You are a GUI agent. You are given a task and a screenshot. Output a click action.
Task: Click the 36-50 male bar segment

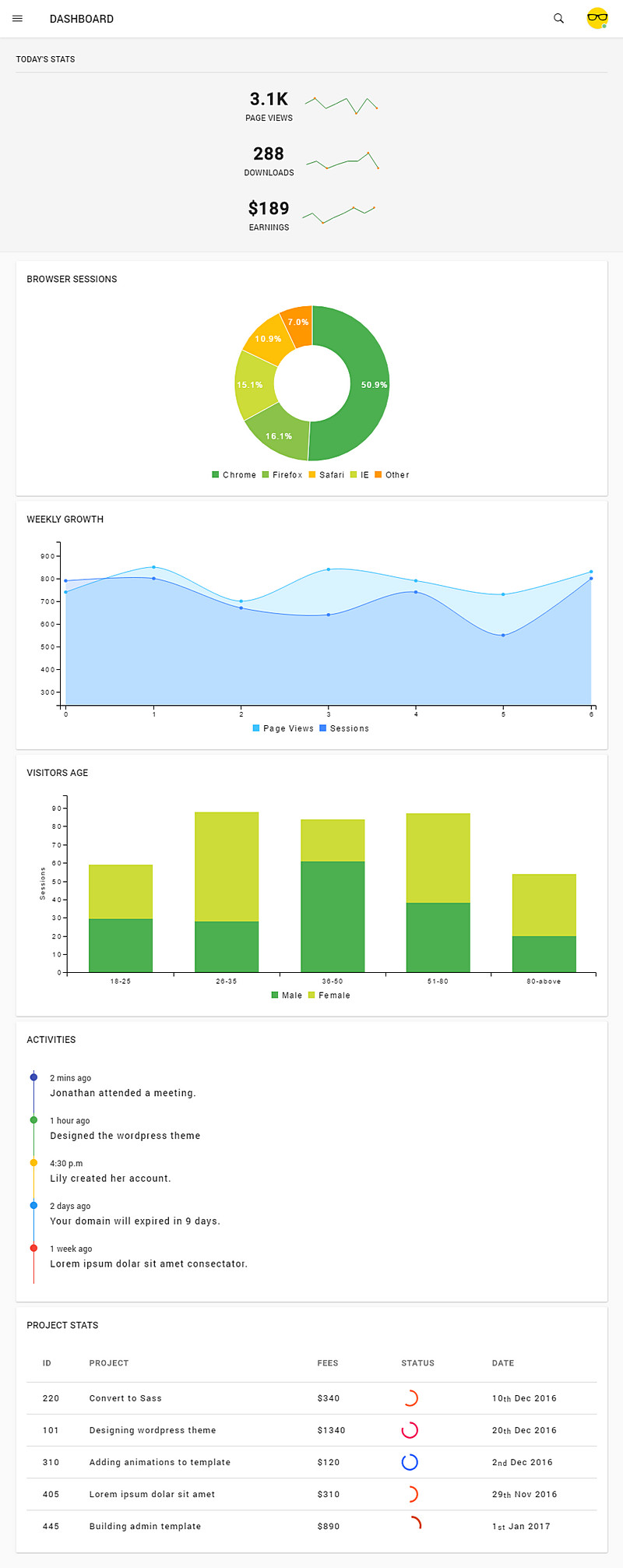333,916
